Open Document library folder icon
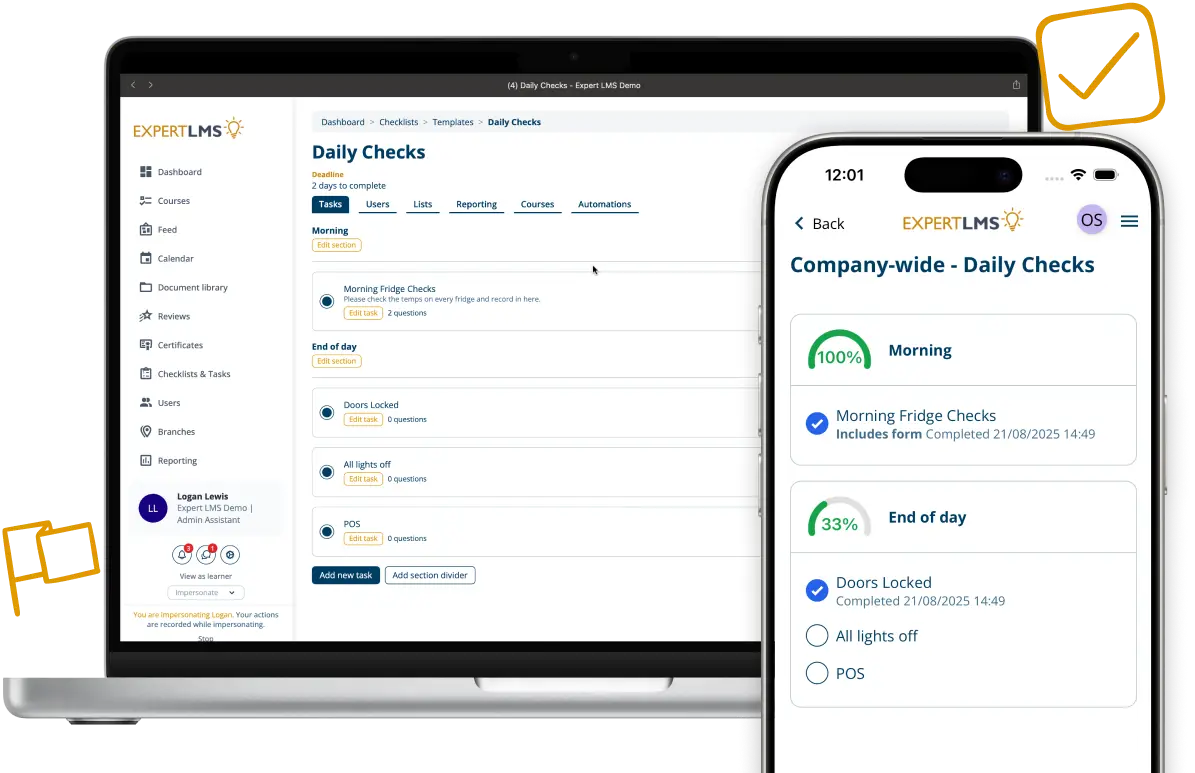This screenshot has width=1195, height=773. tap(146, 288)
